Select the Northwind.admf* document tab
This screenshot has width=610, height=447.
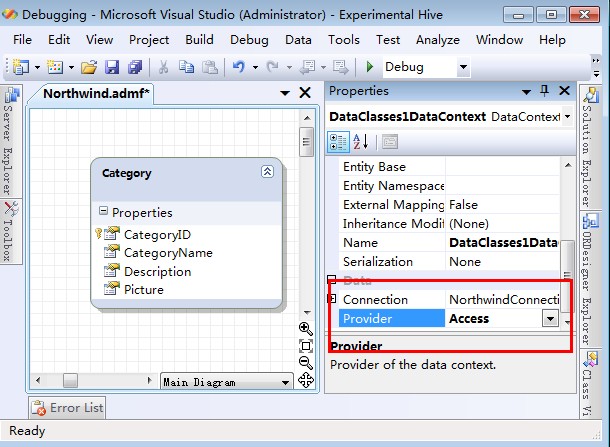pos(96,93)
